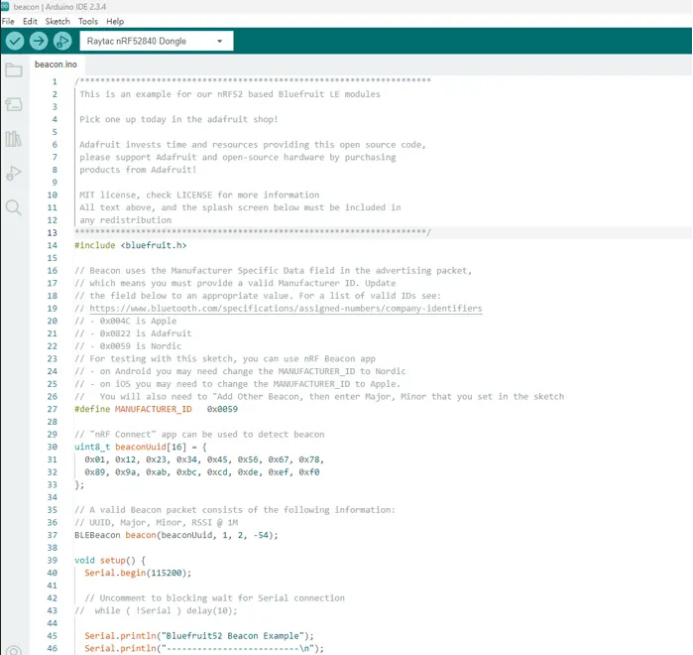The width and height of the screenshot is (693, 655).
Task: Open the Edit menu
Action: point(30,21)
